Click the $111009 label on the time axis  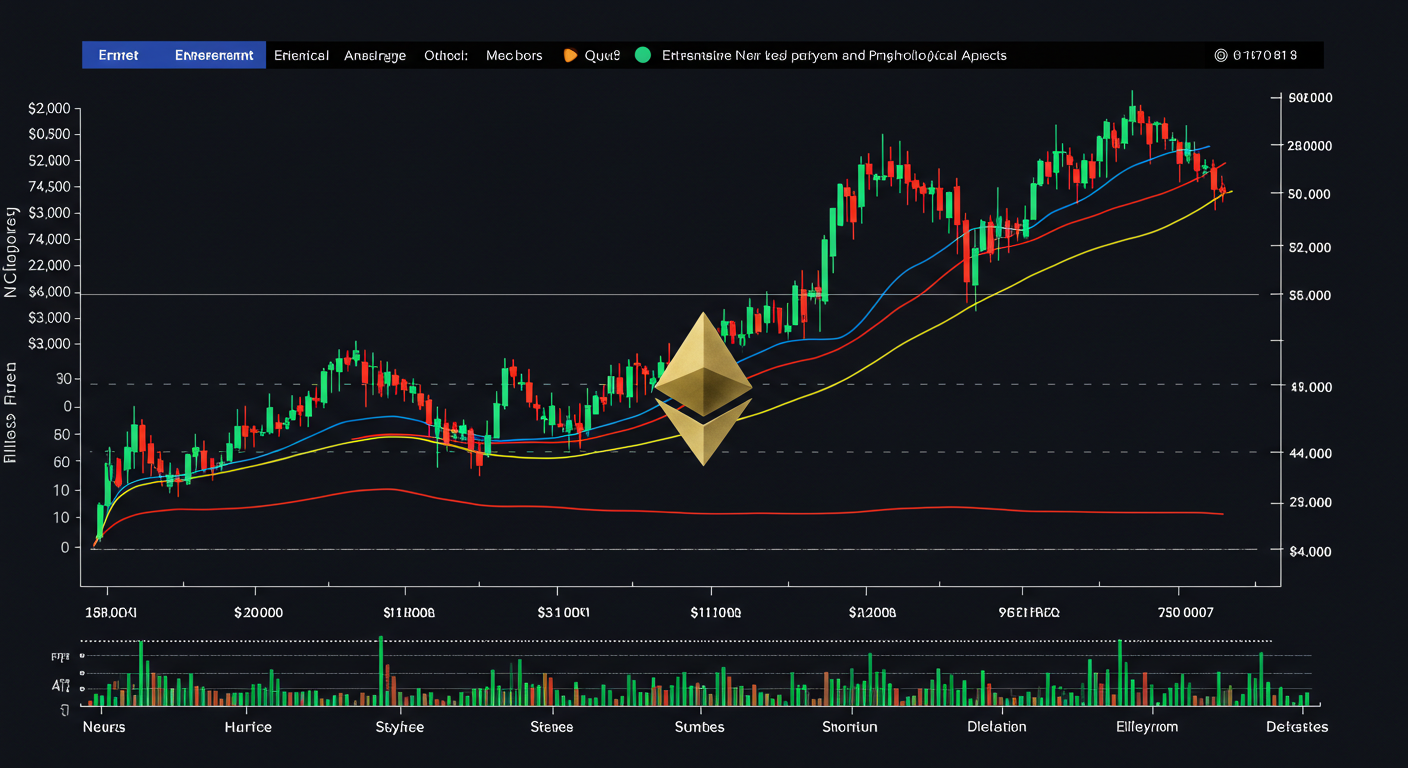tap(716, 612)
